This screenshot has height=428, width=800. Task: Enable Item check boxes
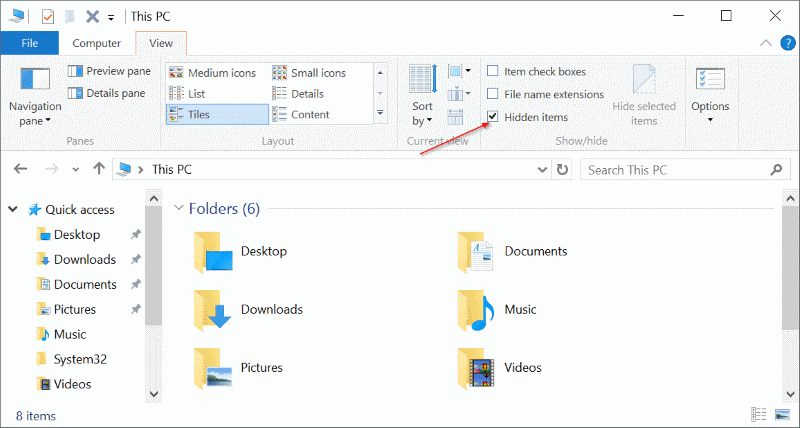point(493,72)
